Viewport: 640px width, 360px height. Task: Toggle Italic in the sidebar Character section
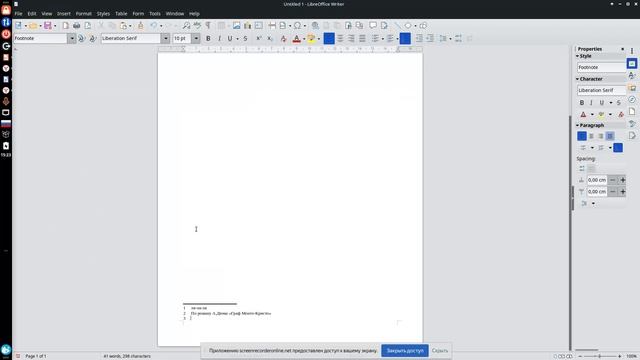click(591, 103)
